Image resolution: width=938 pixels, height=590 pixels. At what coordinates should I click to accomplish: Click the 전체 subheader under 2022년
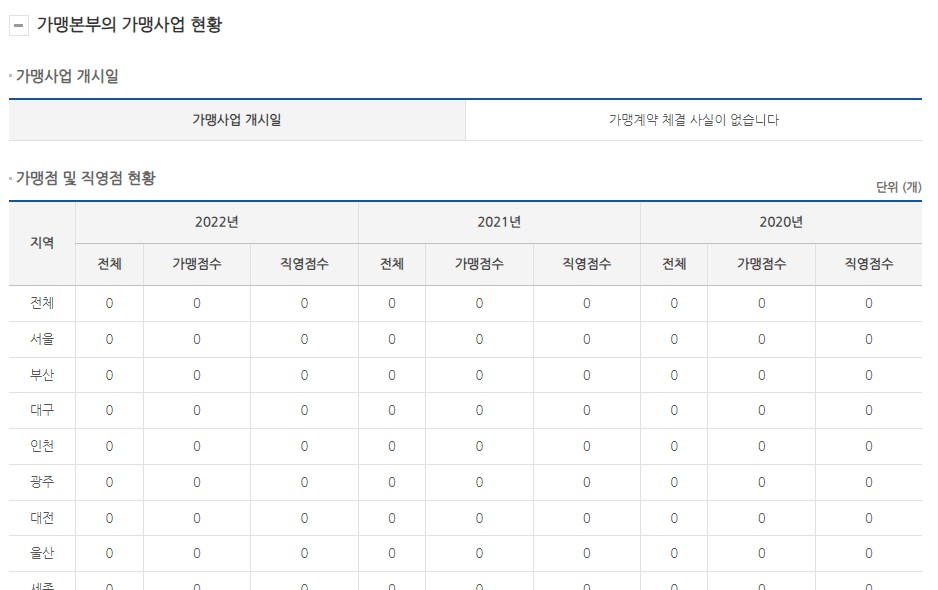point(109,264)
